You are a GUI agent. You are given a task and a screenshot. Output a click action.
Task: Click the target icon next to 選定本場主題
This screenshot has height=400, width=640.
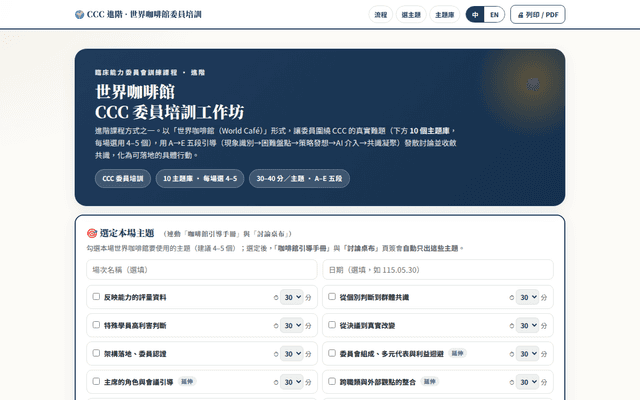click(x=92, y=233)
